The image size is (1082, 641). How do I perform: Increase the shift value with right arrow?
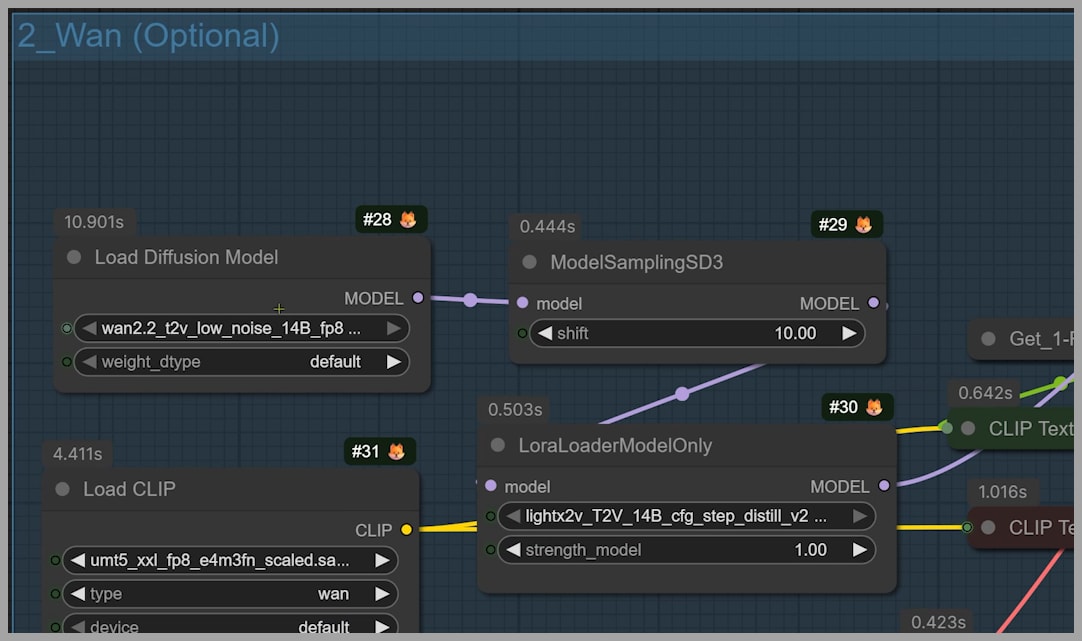849,333
